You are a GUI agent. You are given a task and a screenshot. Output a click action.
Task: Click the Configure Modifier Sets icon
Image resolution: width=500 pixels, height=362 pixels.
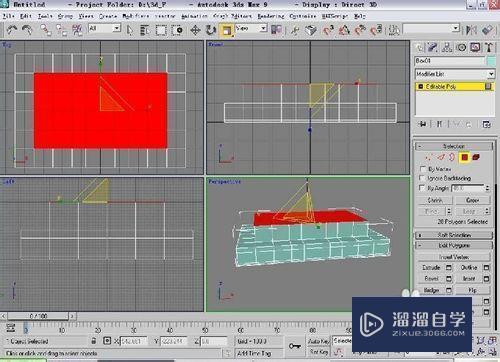pyautogui.click(x=486, y=124)
